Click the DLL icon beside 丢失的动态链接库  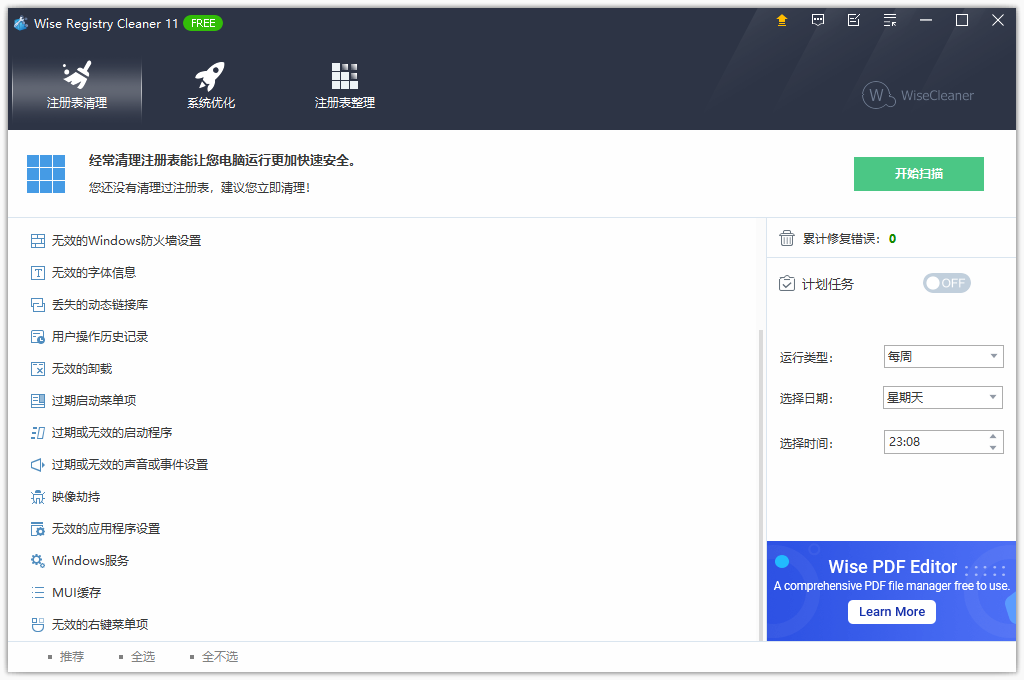[x=38, y=305]
